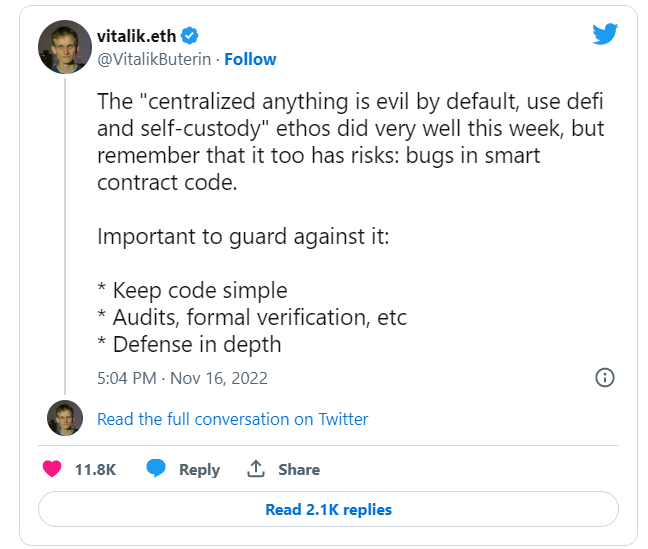This screenshot has width=648, height=549.
Task: Click the share upload arrow icon
Action: [x=256, y=469]
